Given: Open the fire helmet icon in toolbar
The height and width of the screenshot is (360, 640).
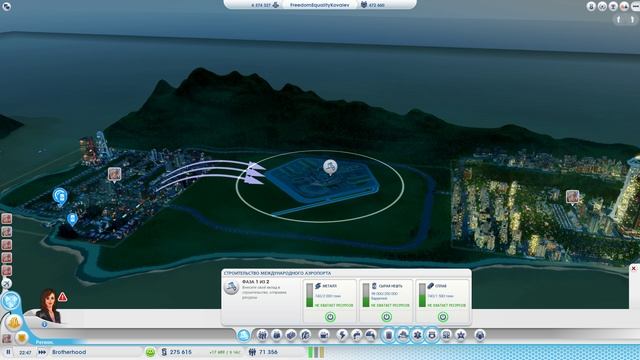Looking at the screenshot, I should (403, 335).
